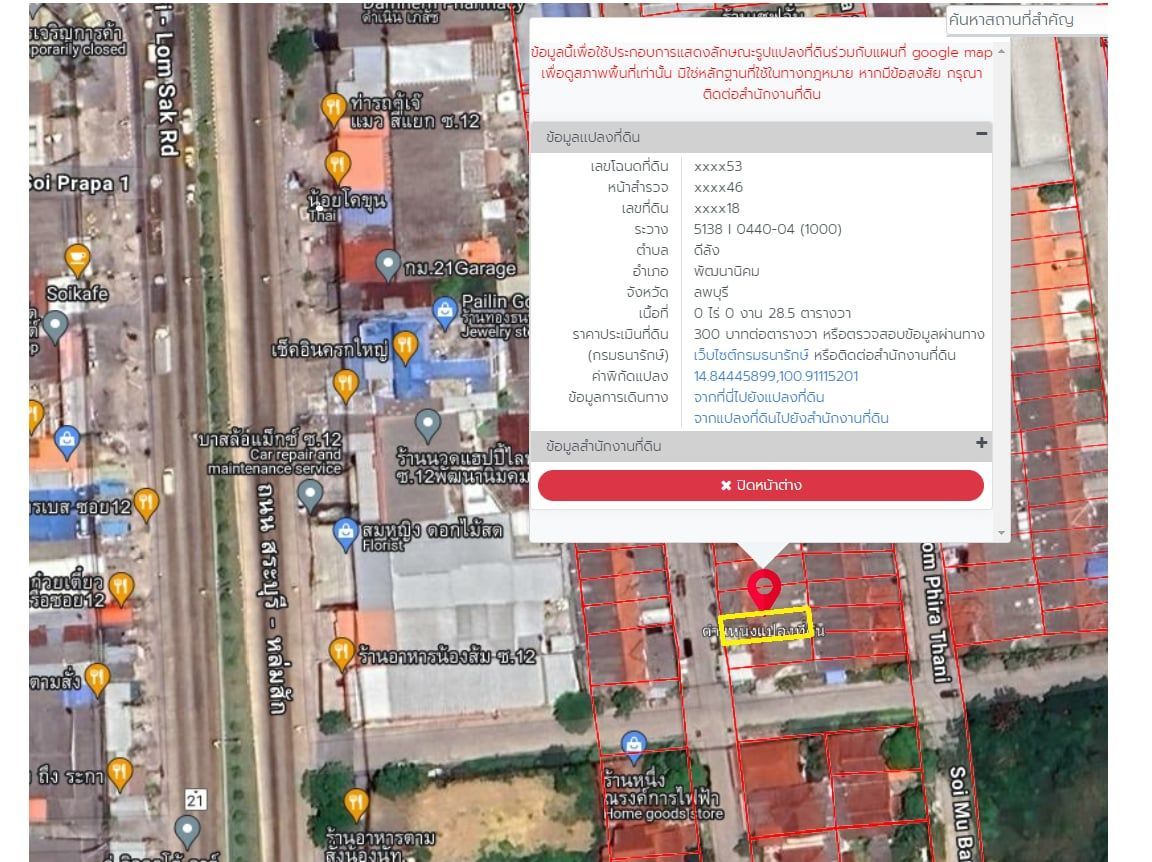Select the น้อยโคขุน Thai restaurant marker
1152x862 pixels.
click(x=338, y=168)
